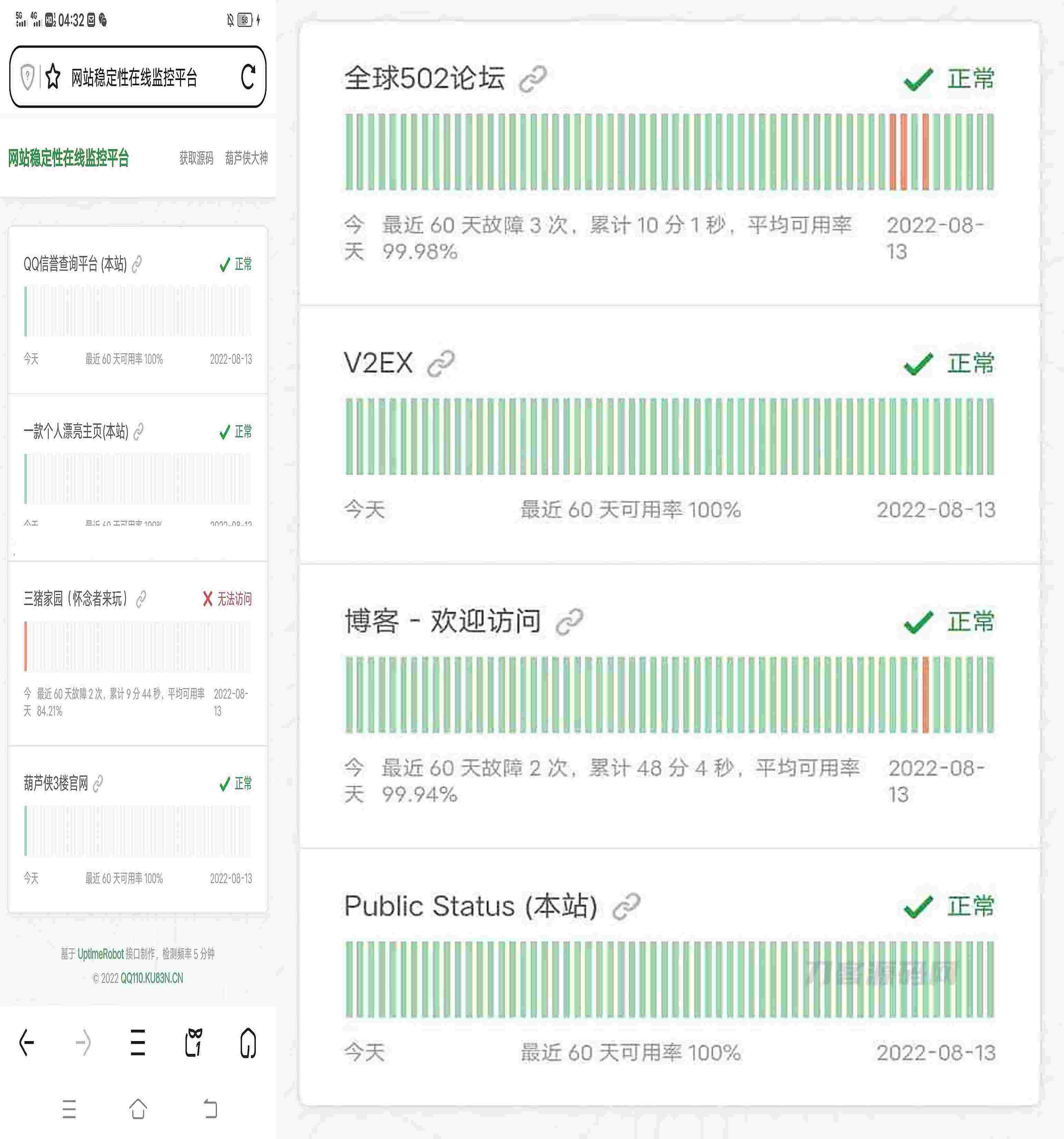Click the QQ110.KU83N.CN footer link
Screen dimensions: 1064x1139
(151, 978)
